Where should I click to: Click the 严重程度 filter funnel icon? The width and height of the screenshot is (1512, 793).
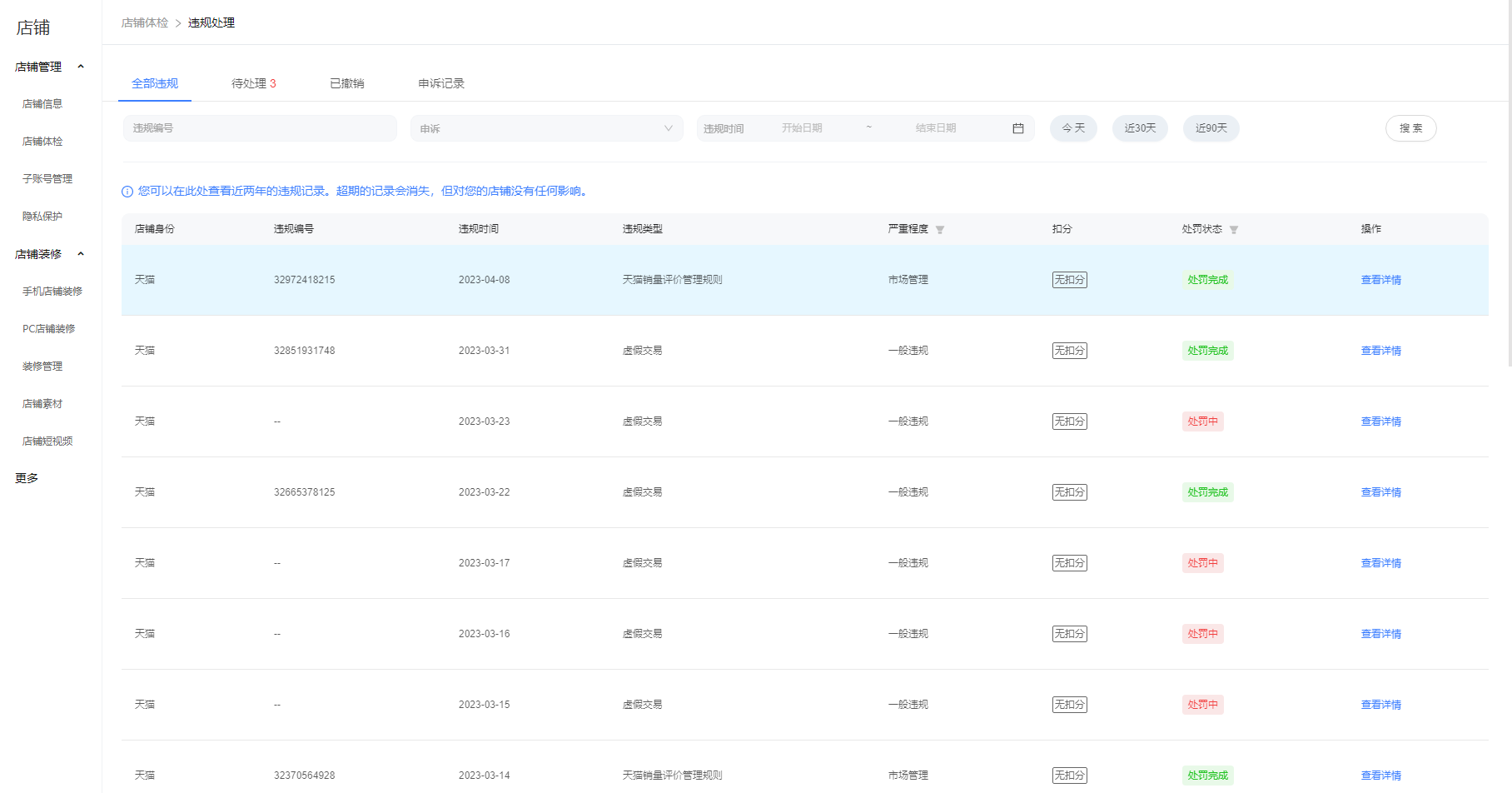pos(940,230)
